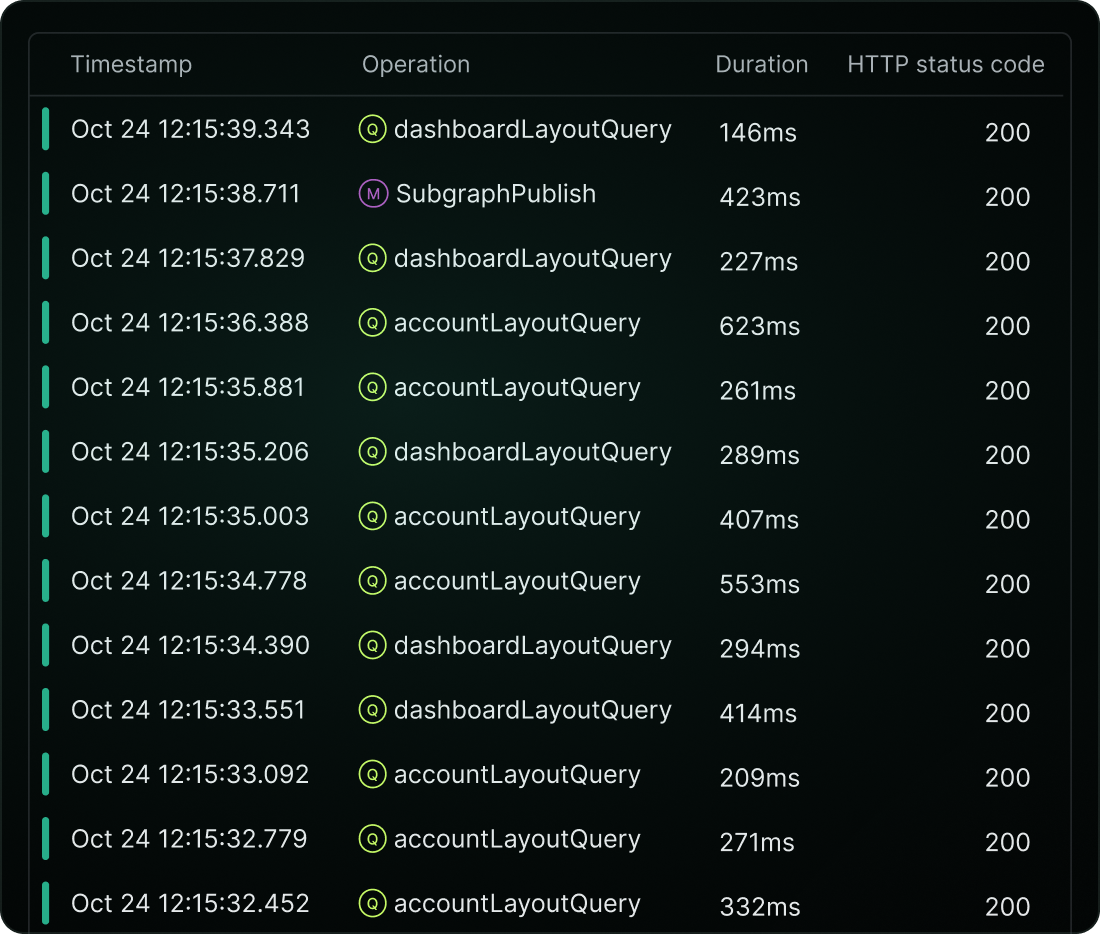Open accountLayoutQuery in the 261ms row
The height and width of the screenshot is (934, 1100).
[517, 388]
